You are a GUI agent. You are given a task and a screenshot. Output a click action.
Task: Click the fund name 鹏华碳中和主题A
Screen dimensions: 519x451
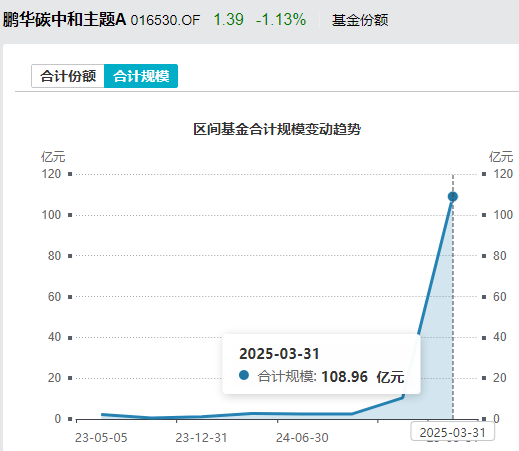(65, 19)
